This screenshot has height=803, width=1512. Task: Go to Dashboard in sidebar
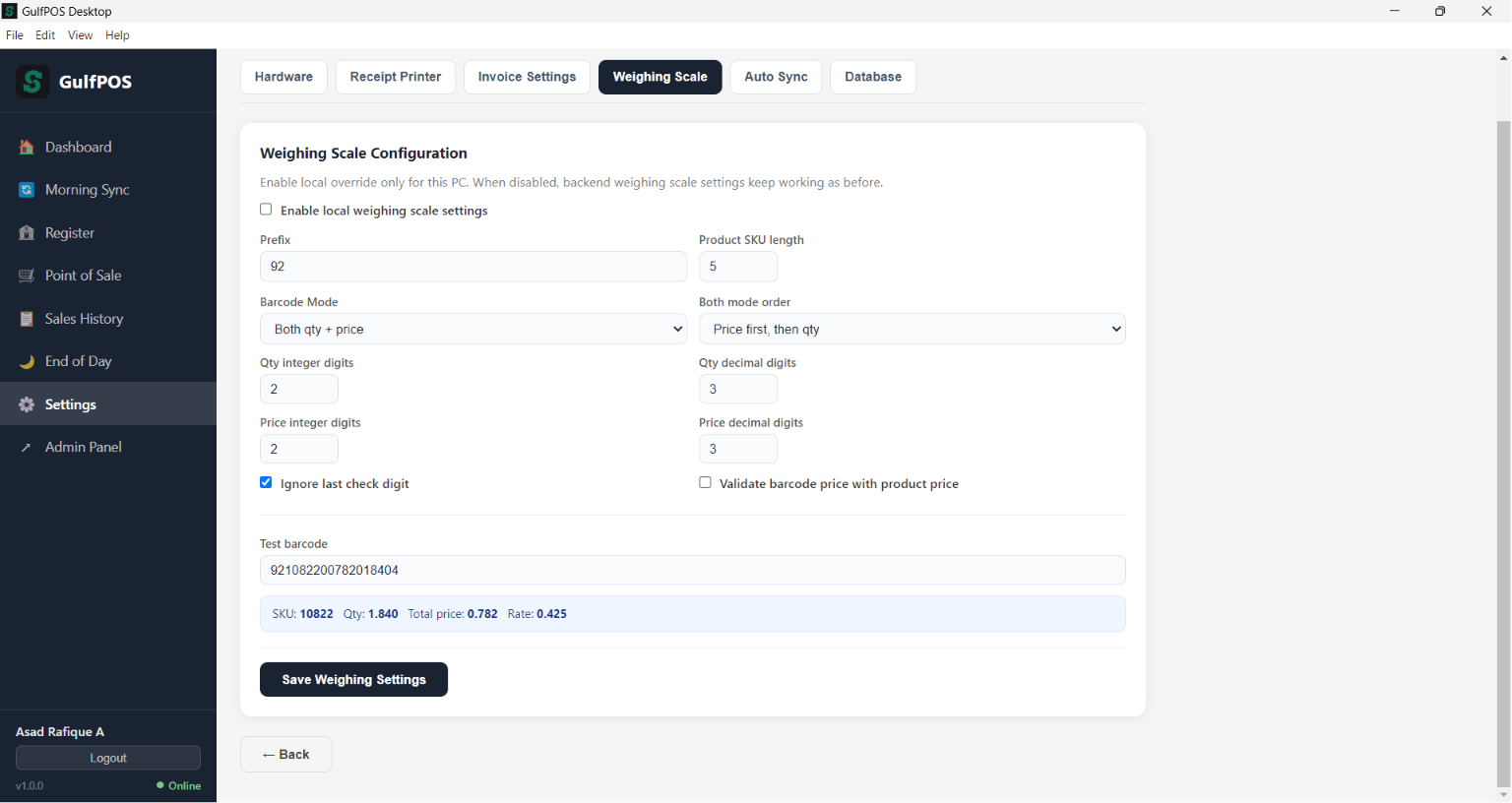(x=108, y=148)
